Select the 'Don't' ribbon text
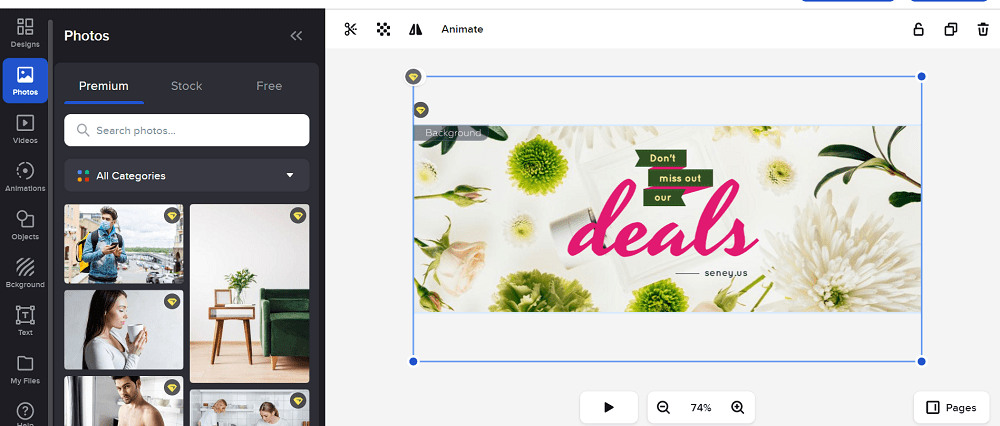Viewport: 1000px width, 426px height. coord(662,158)
